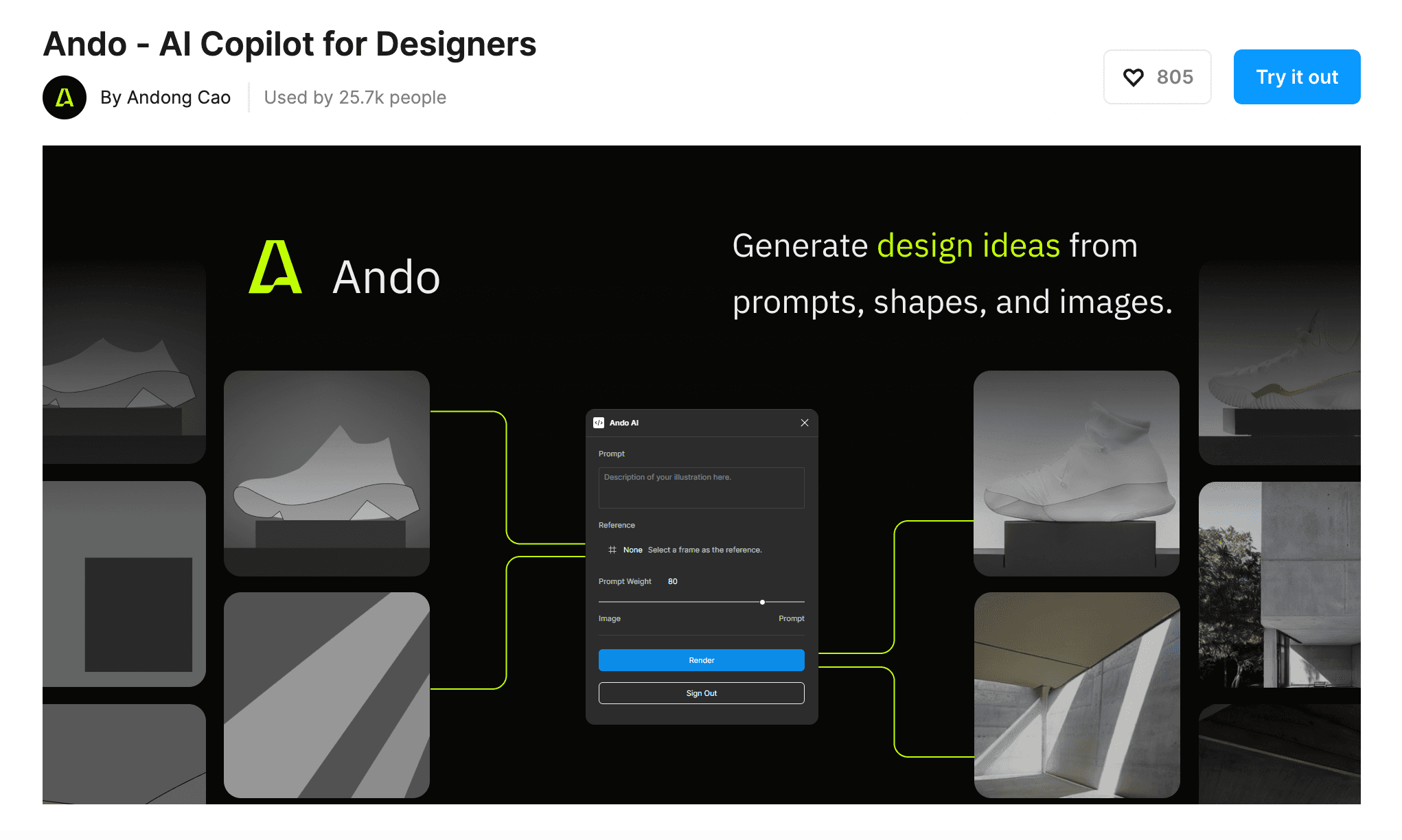
Task: Click the frame reference grid icon
Action: coord(612,550)
